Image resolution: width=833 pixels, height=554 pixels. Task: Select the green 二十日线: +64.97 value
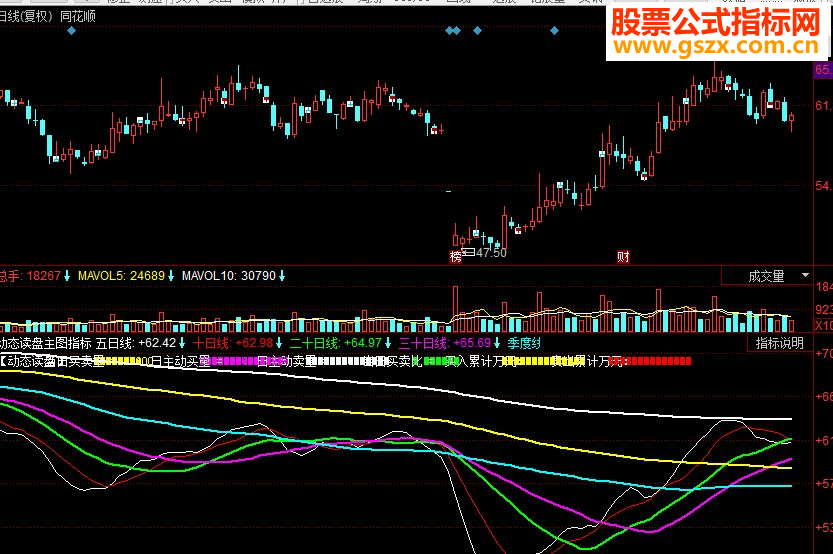tap(336, 343)
